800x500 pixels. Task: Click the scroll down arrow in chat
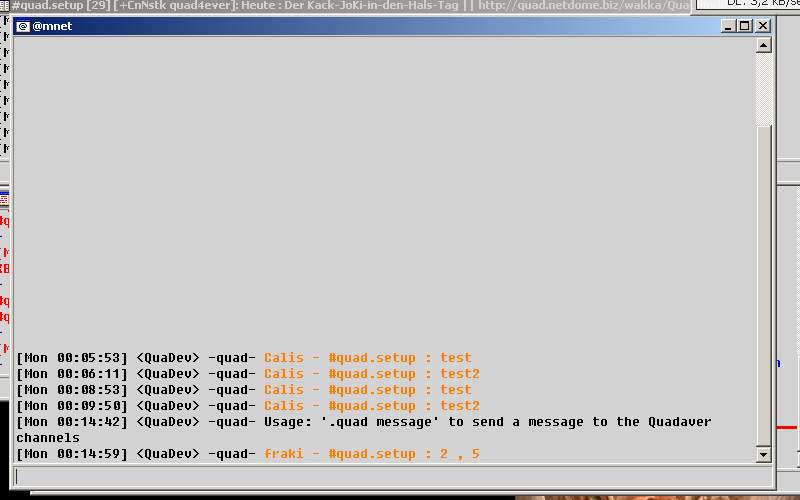764,455
